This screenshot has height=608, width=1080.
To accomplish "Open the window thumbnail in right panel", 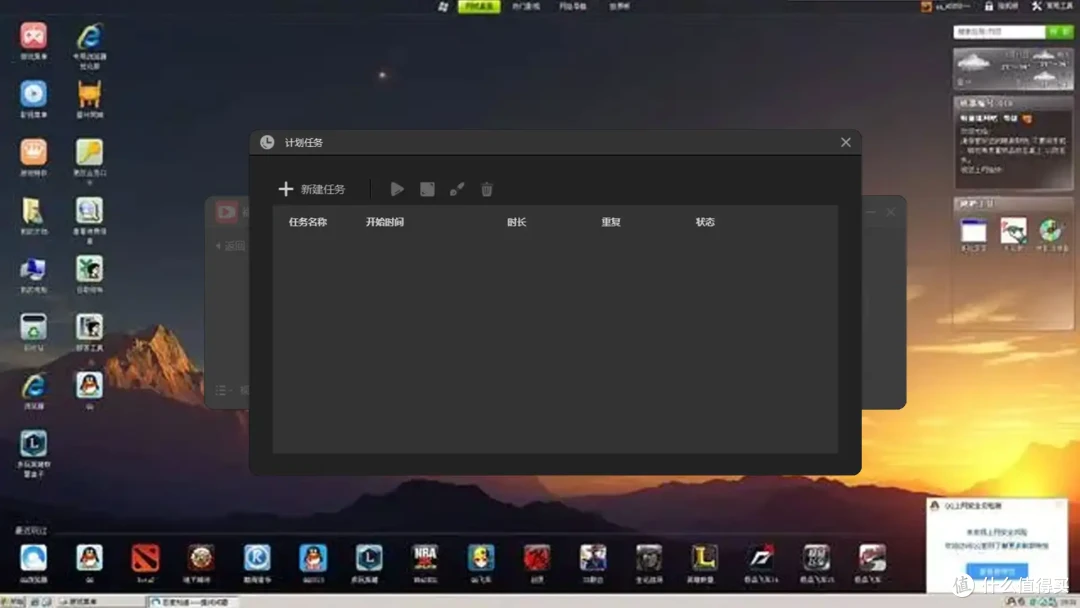I will [973, 232].
